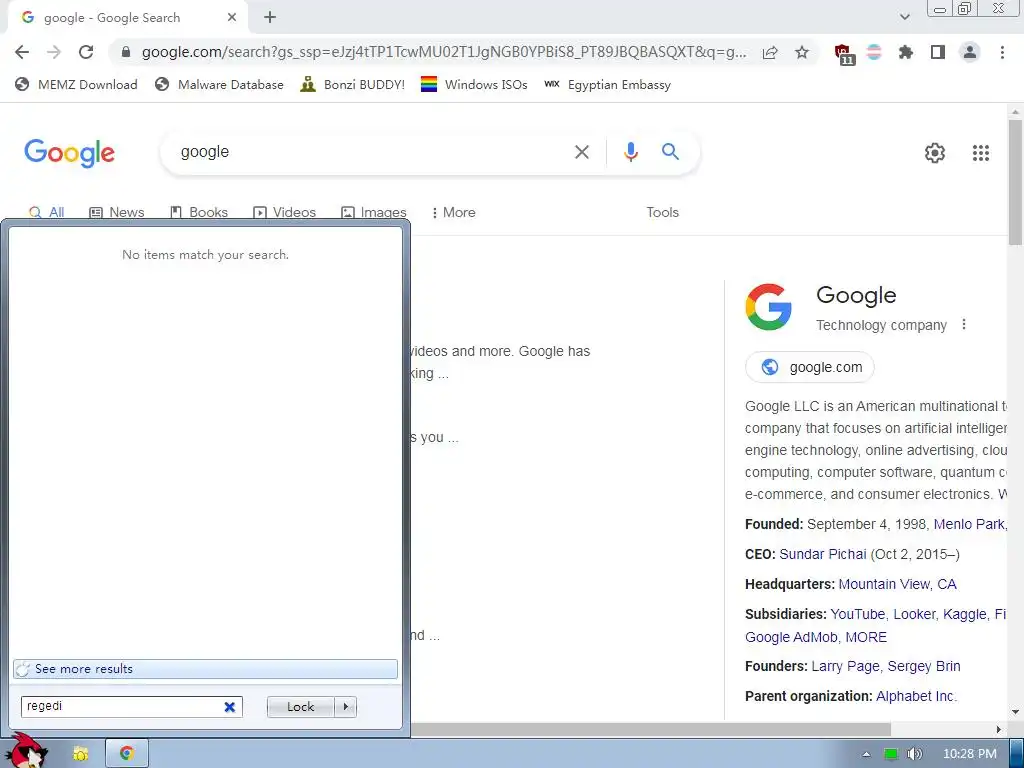Open the YouTube subsidiary link
Image resolution: width=1024 pixels, height=768 pixels.
coord(857,614)
